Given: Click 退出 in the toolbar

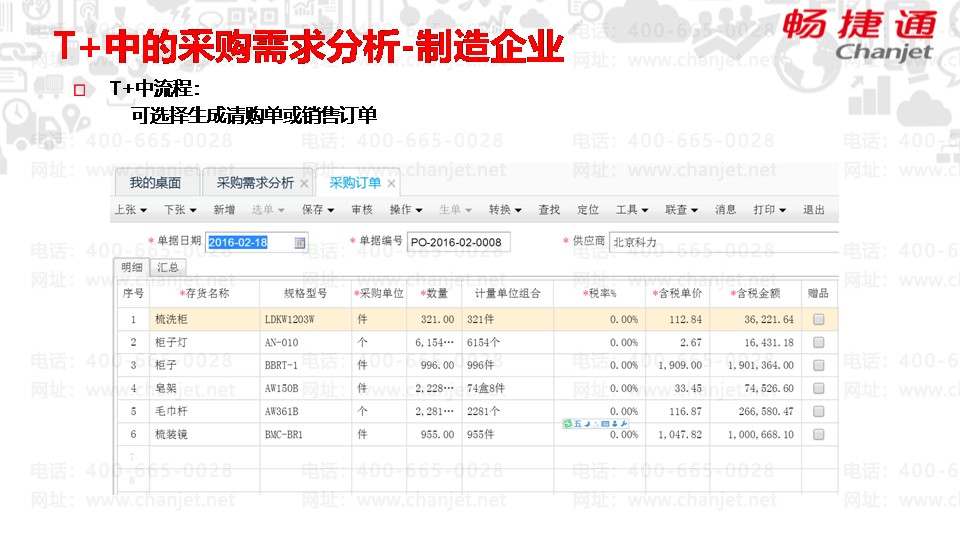Looking at the screenshot, I should point(814,210).
